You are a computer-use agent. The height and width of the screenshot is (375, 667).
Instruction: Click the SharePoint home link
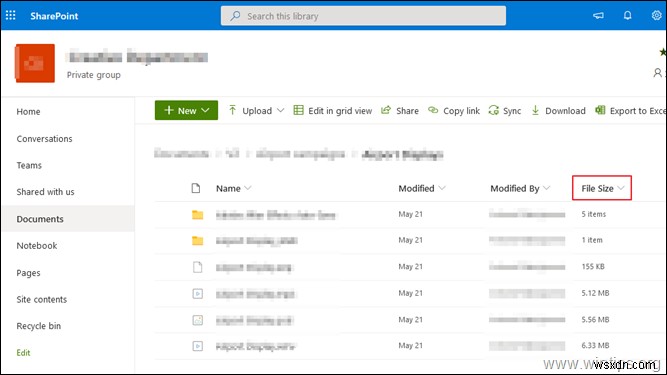tap(54, 16)
